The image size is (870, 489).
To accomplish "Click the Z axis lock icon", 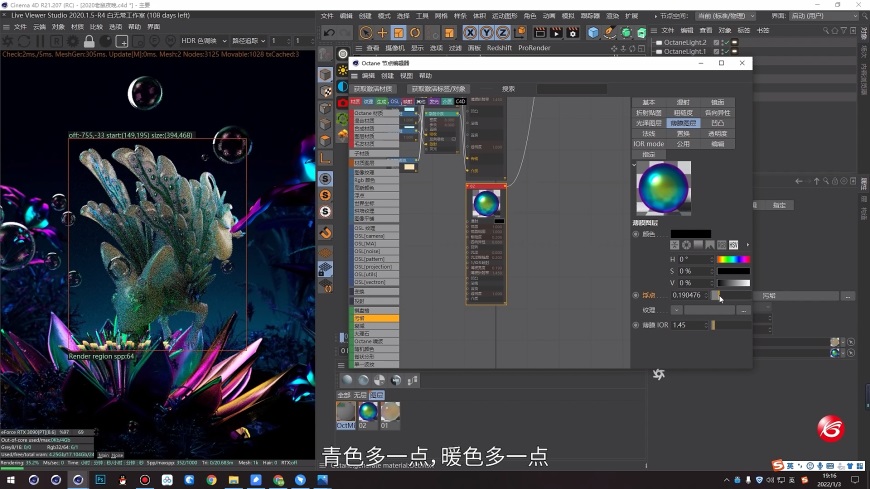I will 504,33.
